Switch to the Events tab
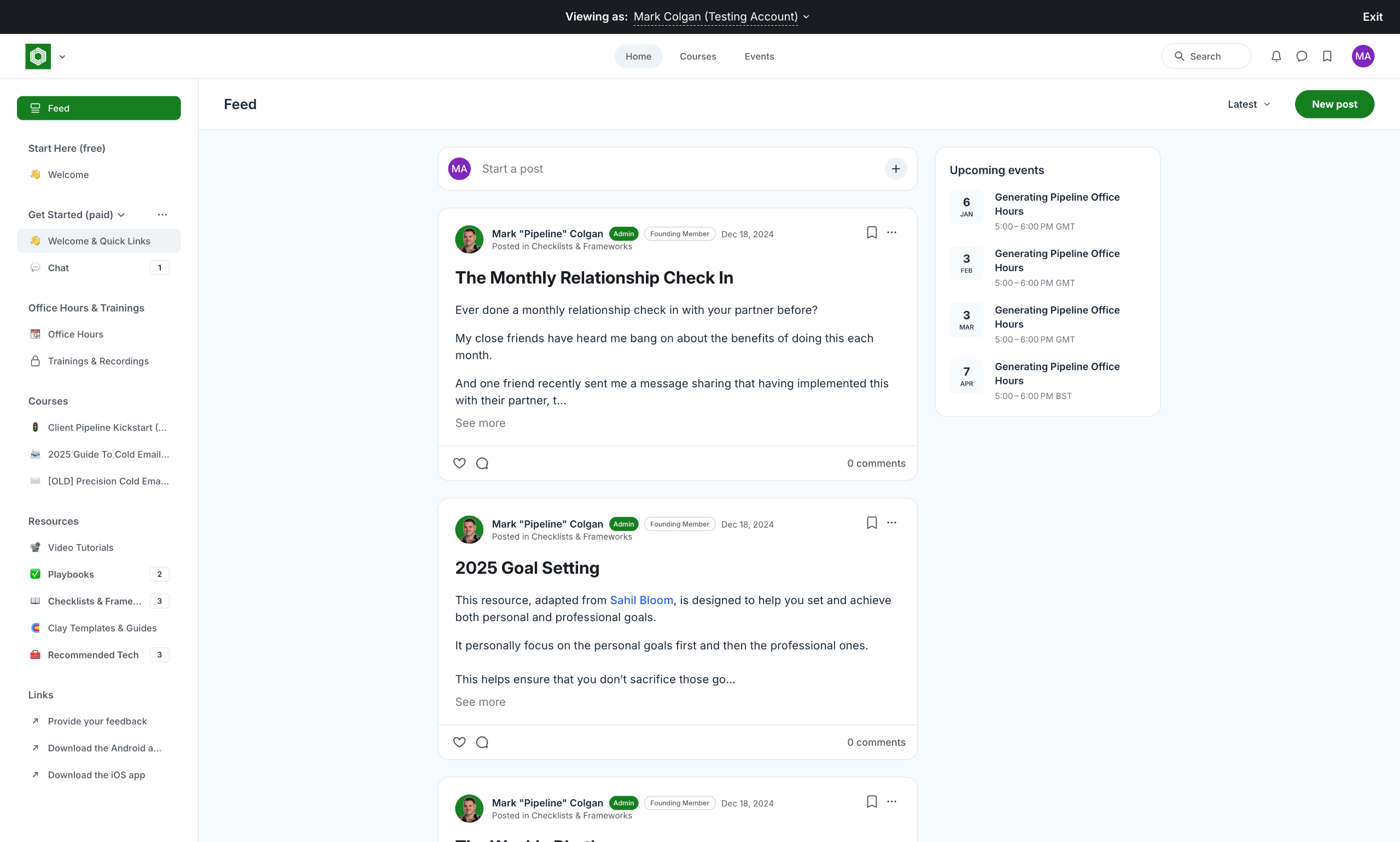The image size is (1400, 842). click(759, 56)
